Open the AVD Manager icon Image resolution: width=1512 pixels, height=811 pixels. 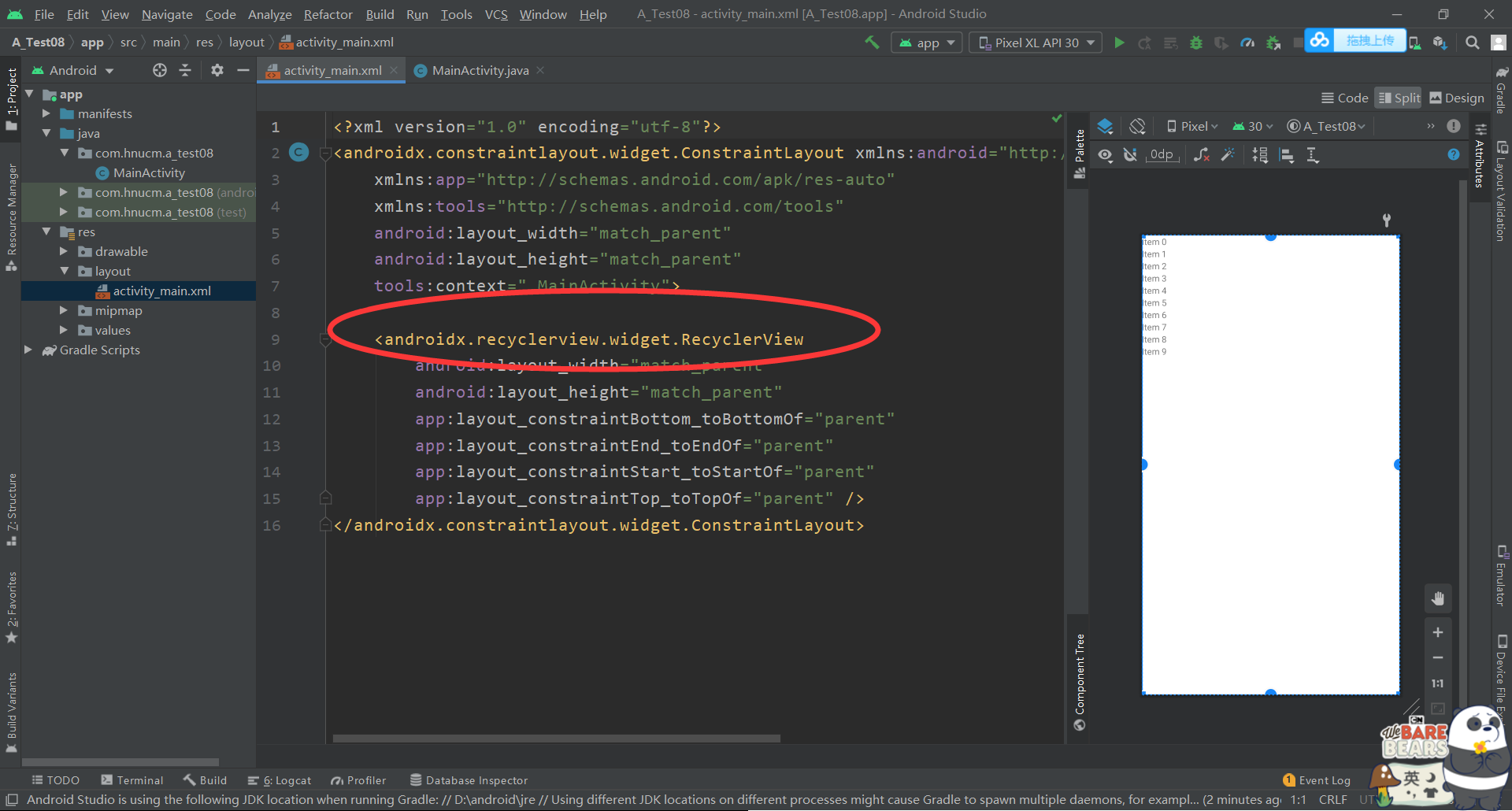pos(1415,43)
